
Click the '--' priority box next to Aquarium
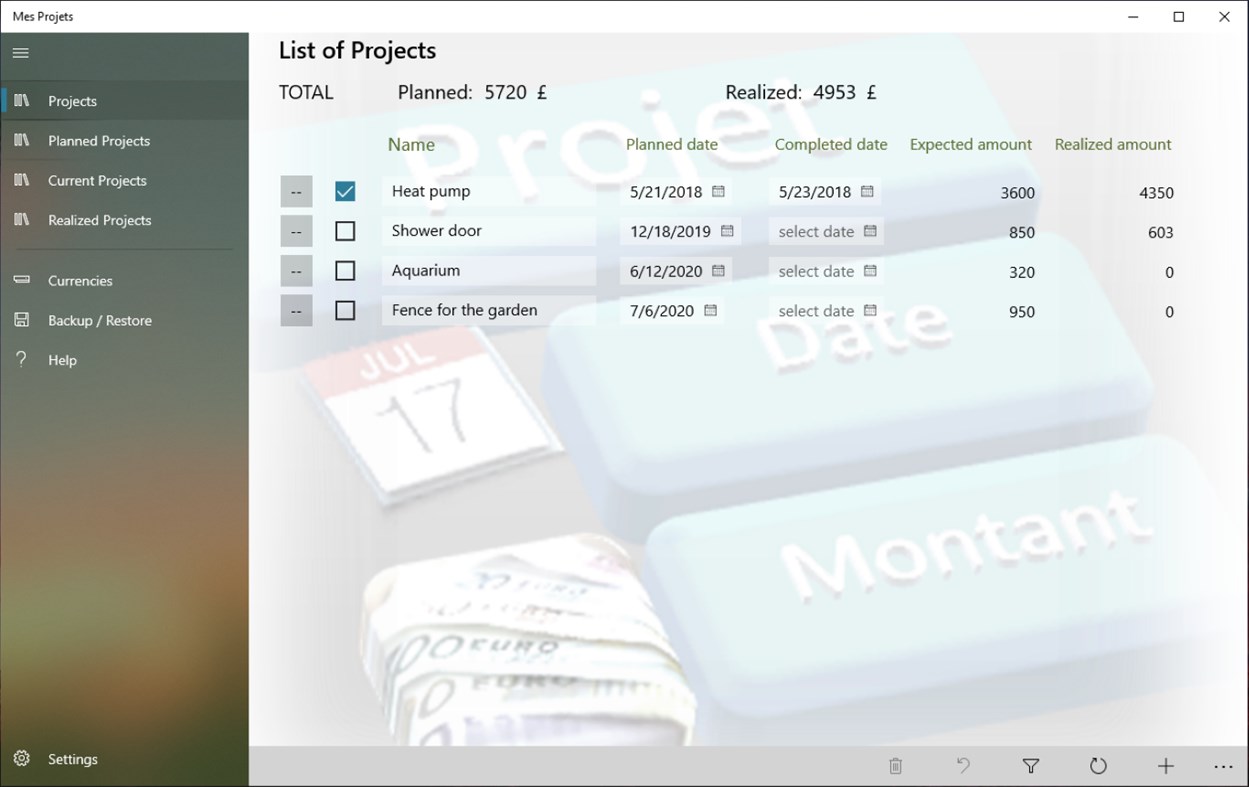pos(296,270)
